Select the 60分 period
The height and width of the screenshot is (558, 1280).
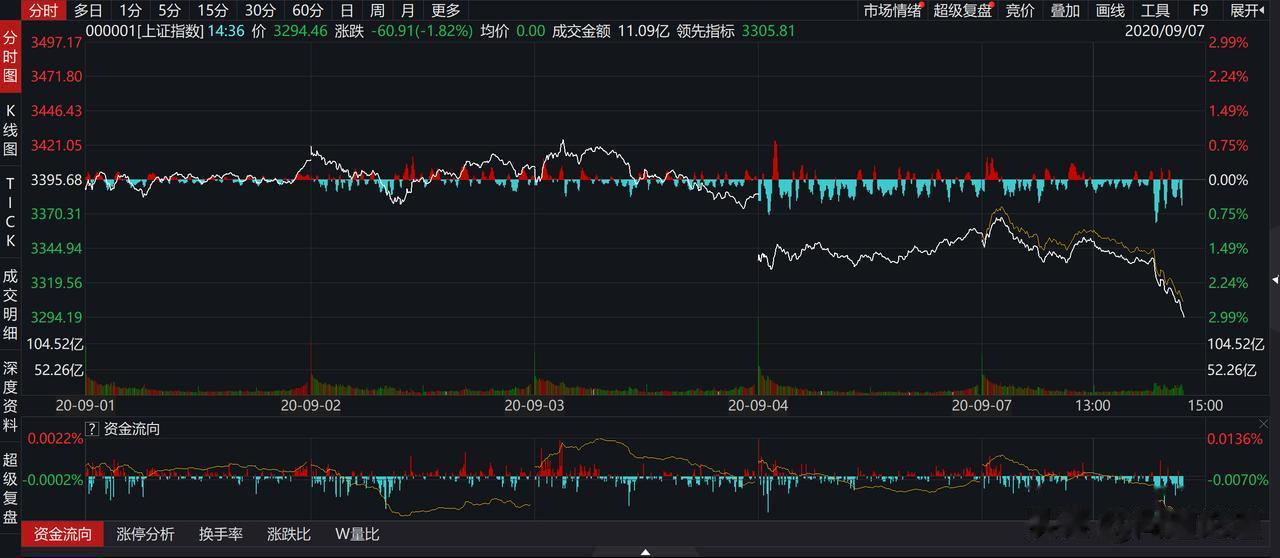coord(307,11)
